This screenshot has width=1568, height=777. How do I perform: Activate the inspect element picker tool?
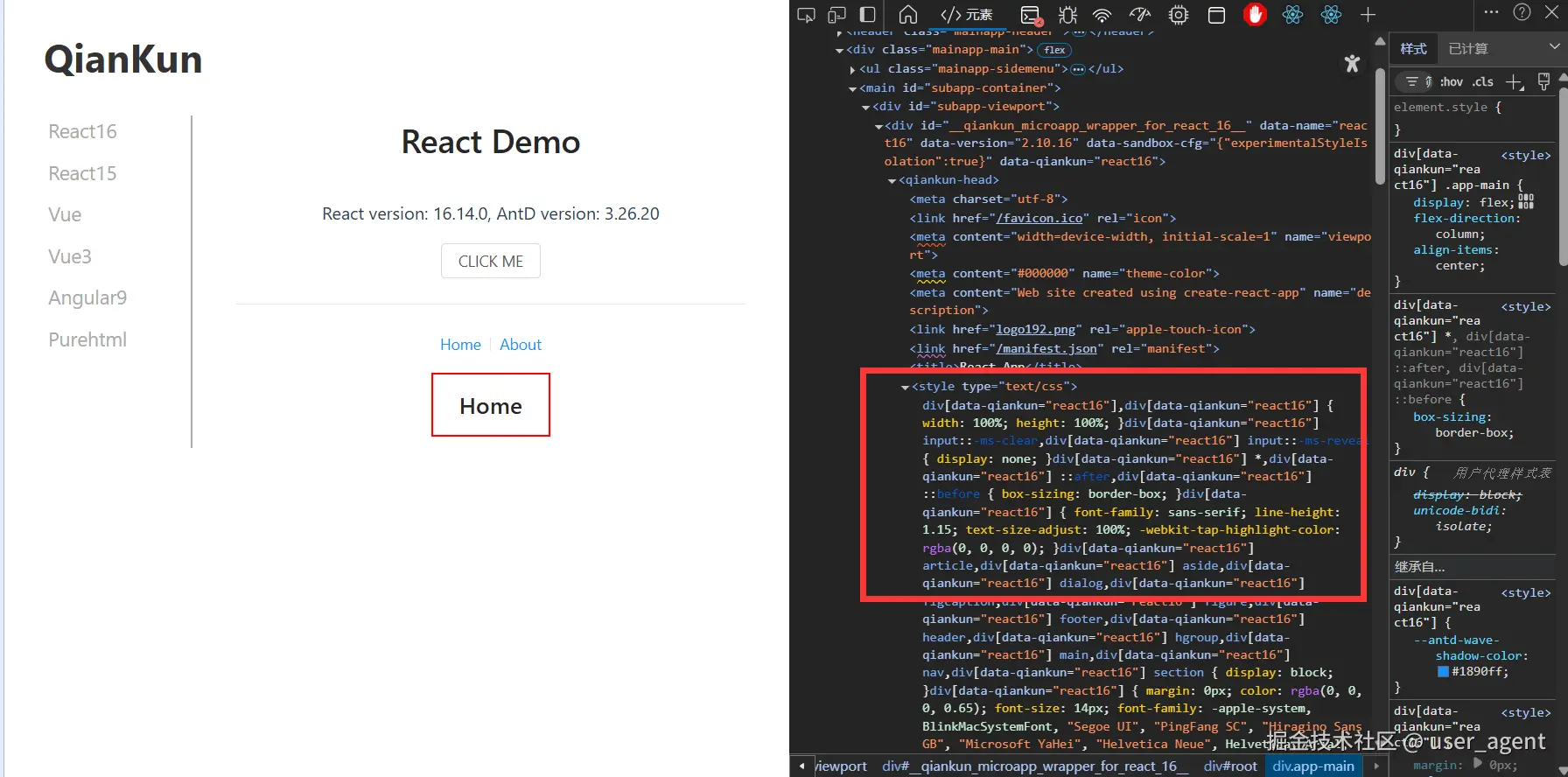point(806,15)
